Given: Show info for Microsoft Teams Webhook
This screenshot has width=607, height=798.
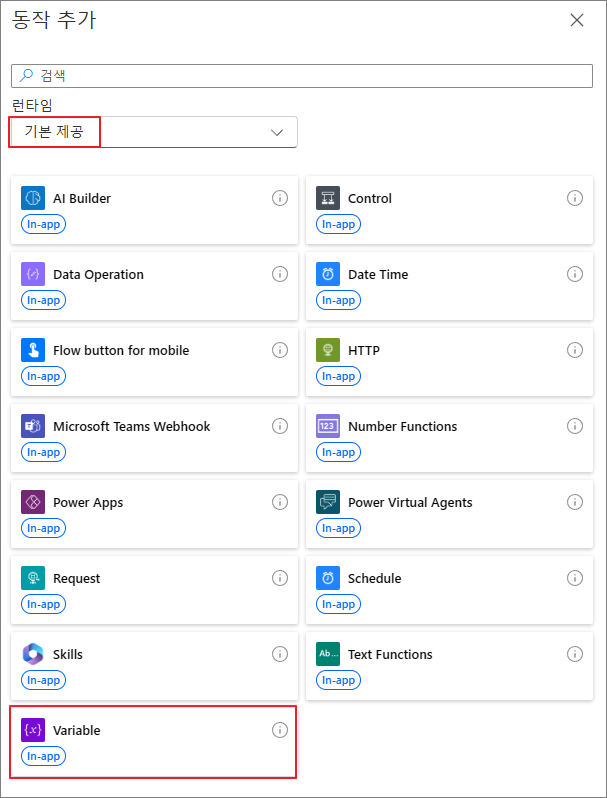Looking at the screenshot, I should (280, 426).
